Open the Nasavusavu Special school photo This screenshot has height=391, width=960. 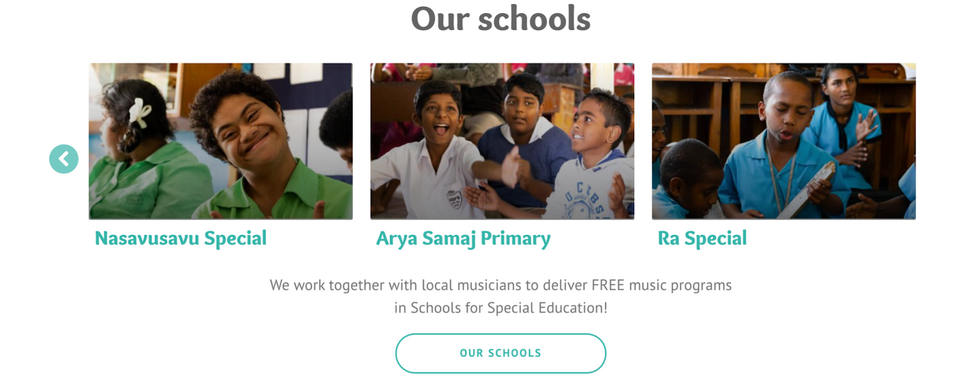220,141
